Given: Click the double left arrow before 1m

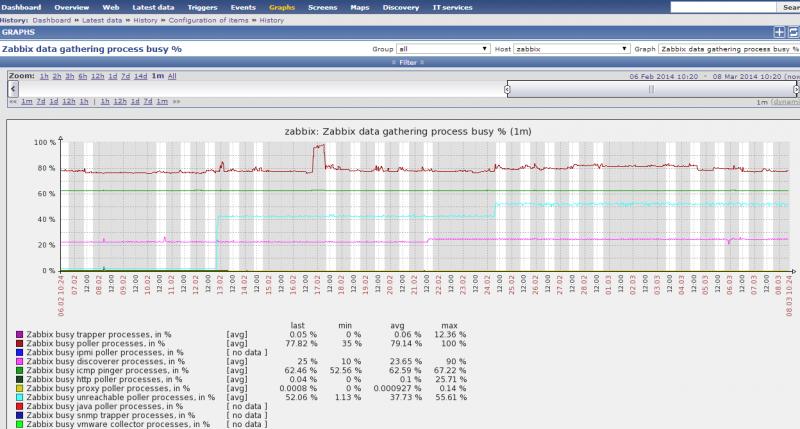Looking at the screenshot, I should click(x=13, y=101).
